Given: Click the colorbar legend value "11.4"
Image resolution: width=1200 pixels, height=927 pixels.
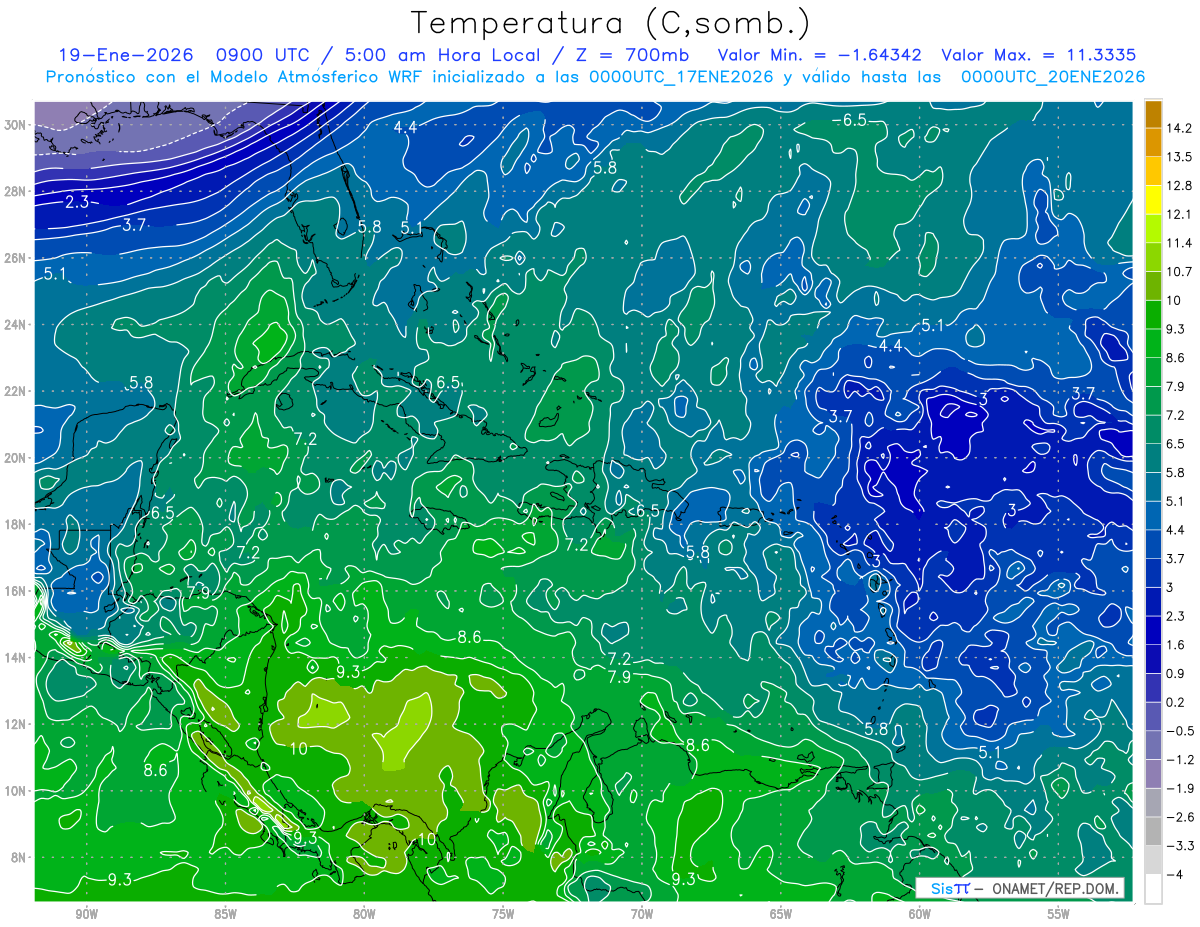Looking at the screenshot, I should (1179, 243).
